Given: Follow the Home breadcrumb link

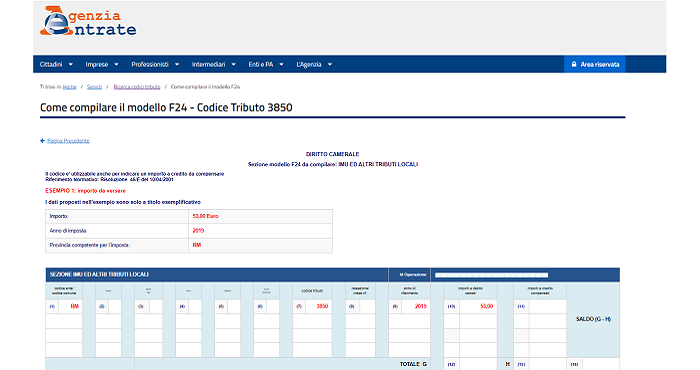Looking at the screenshot, I should click(70, 87).
